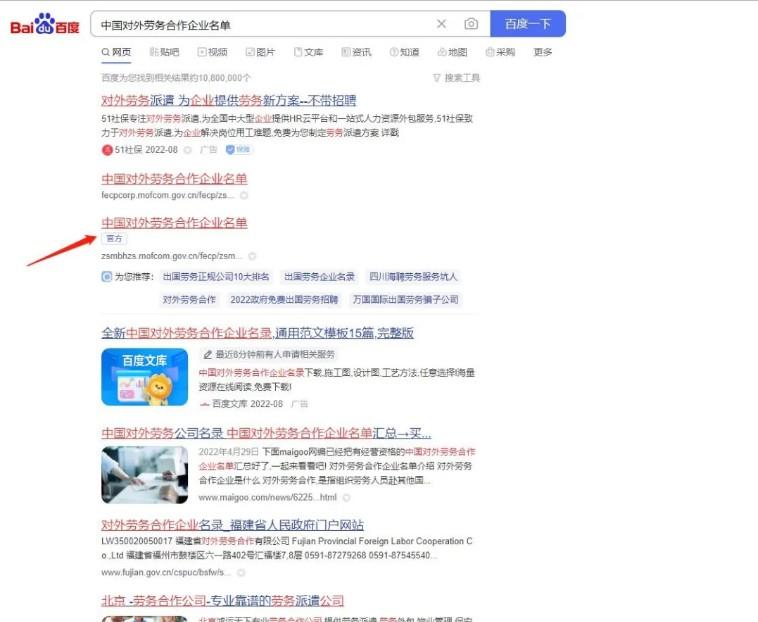This screenshot has height=622, width=758.
Task: Switch to the 贴吧 tab
Action: tap(164, 52)
